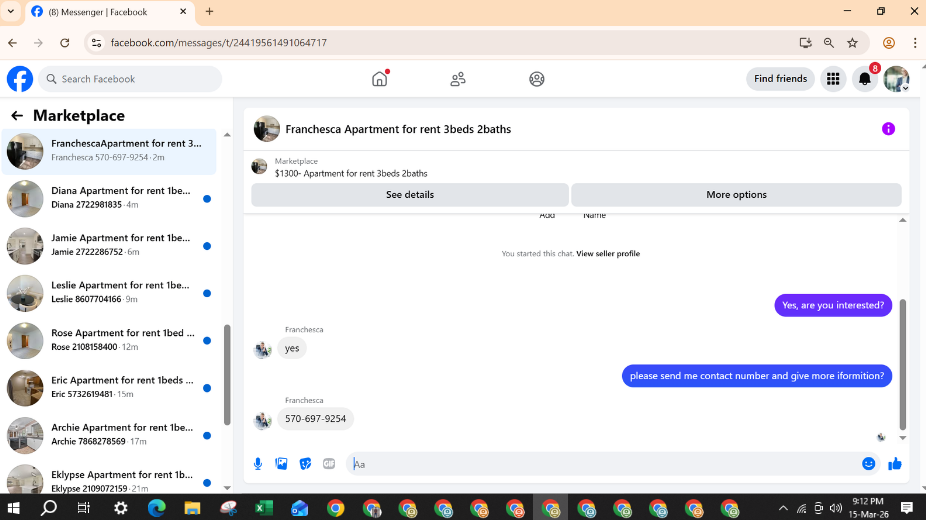Image resolution: width=926 pixels, height=520 pixels.
Task: Send a voice clip with microphone icon
Action: click(x=258, y=464)
